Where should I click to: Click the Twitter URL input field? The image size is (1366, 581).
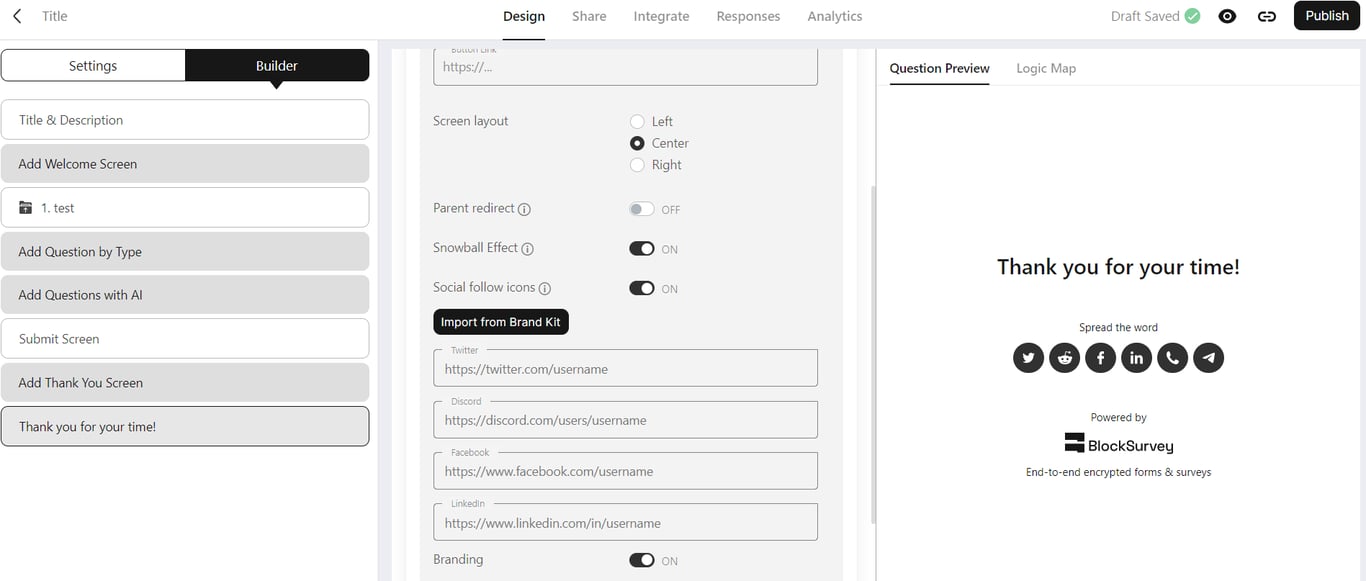(x=625, y=369)
